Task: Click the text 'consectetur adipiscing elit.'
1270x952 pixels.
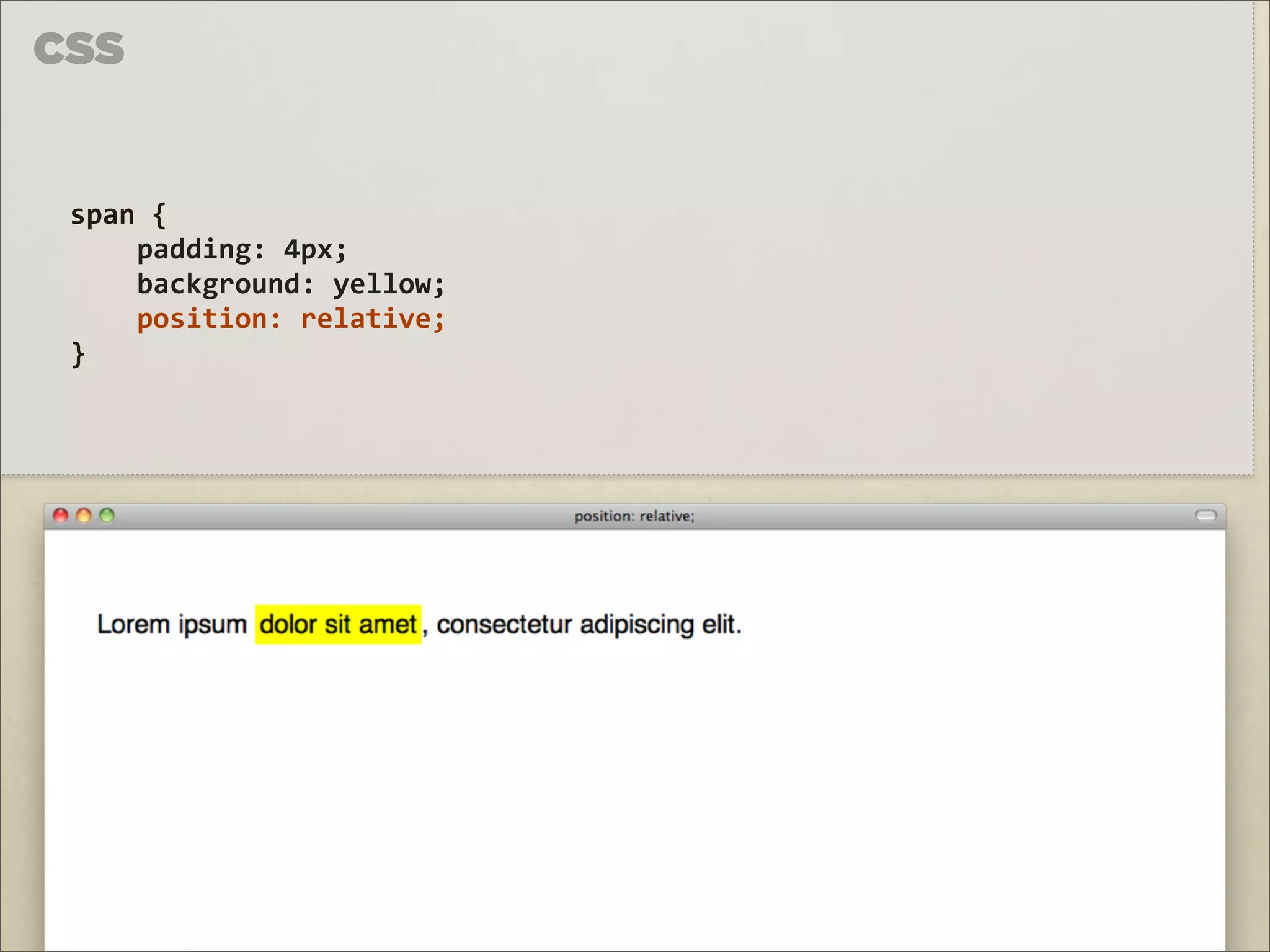Action: click(x=589, y=625)
